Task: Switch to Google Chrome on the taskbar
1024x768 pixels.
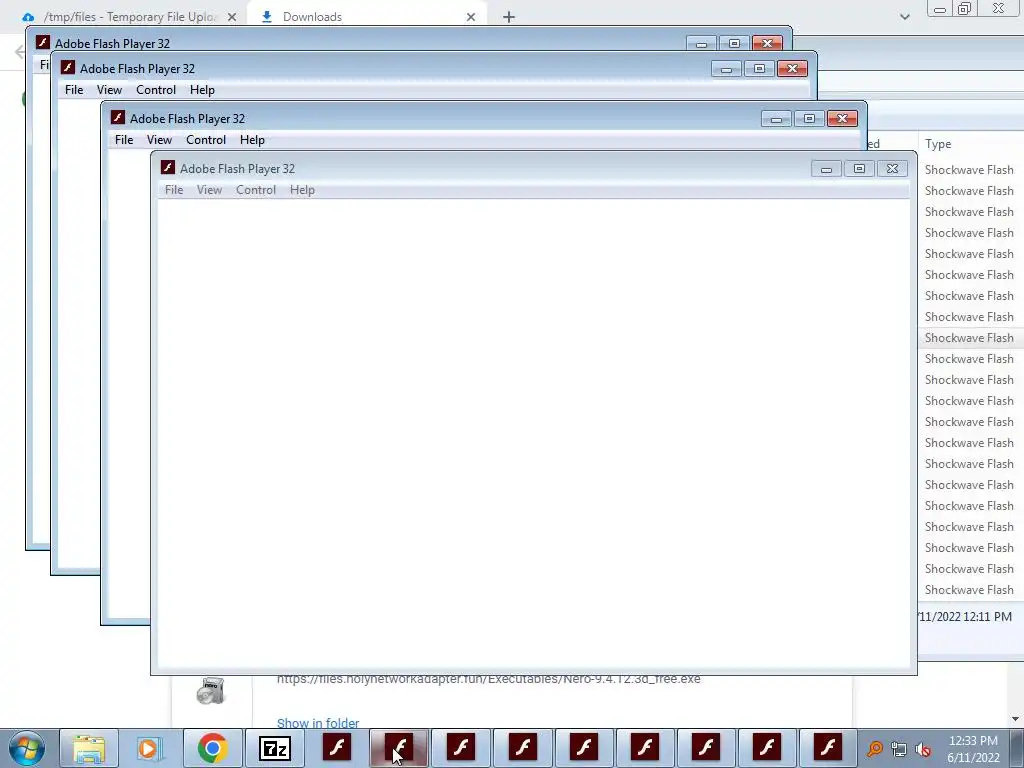Action: point(212,748)
